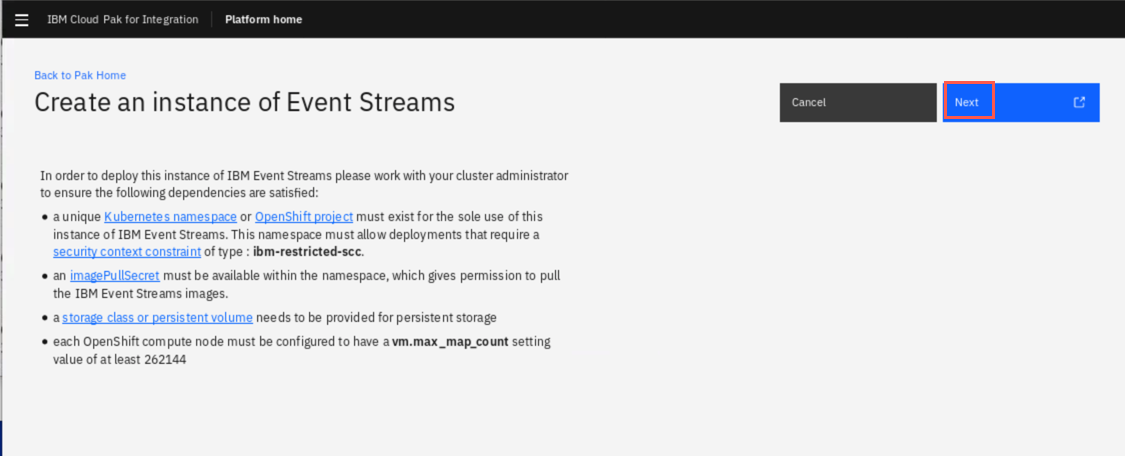Click Next to continue instance creation

(x=1021, y=103)
